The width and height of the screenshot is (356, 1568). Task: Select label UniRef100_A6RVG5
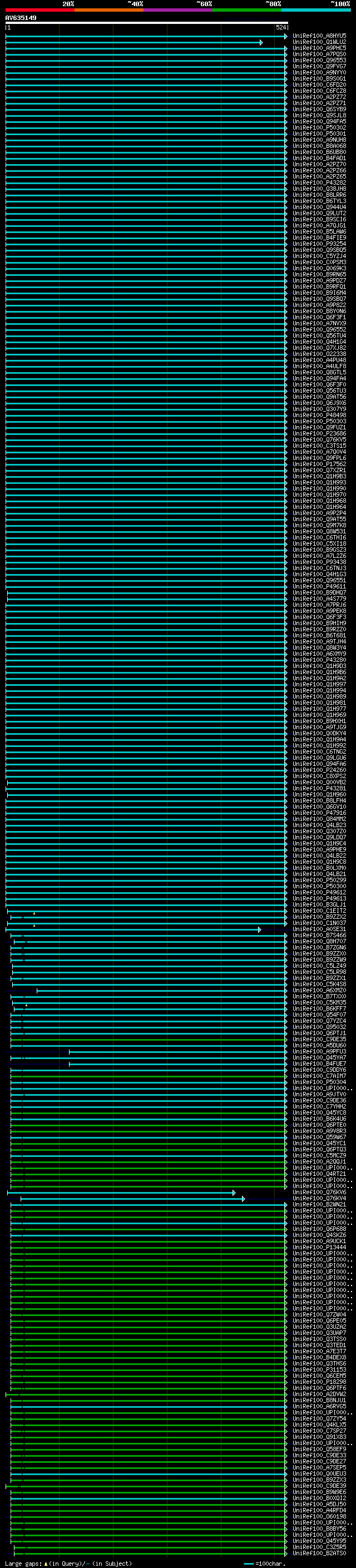click(x=319, y=1407)
